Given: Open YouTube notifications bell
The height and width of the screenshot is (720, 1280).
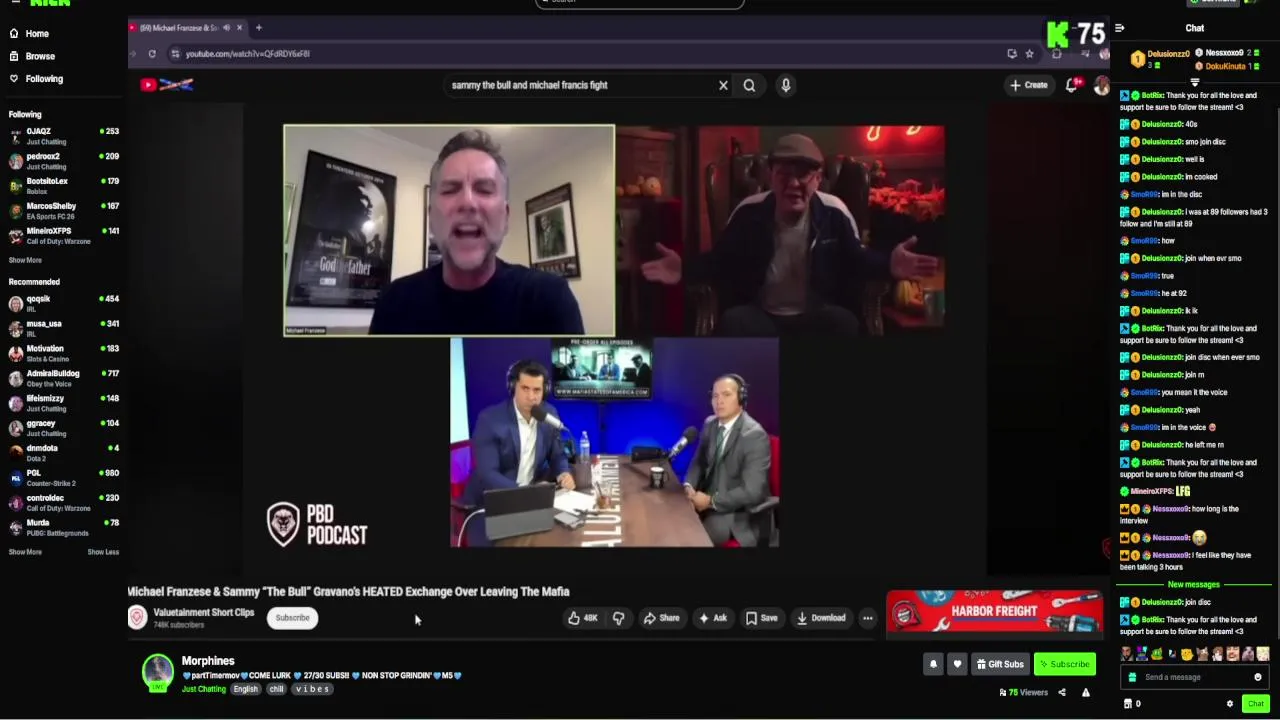Looking at the screenshot, I should (1072, 85).
